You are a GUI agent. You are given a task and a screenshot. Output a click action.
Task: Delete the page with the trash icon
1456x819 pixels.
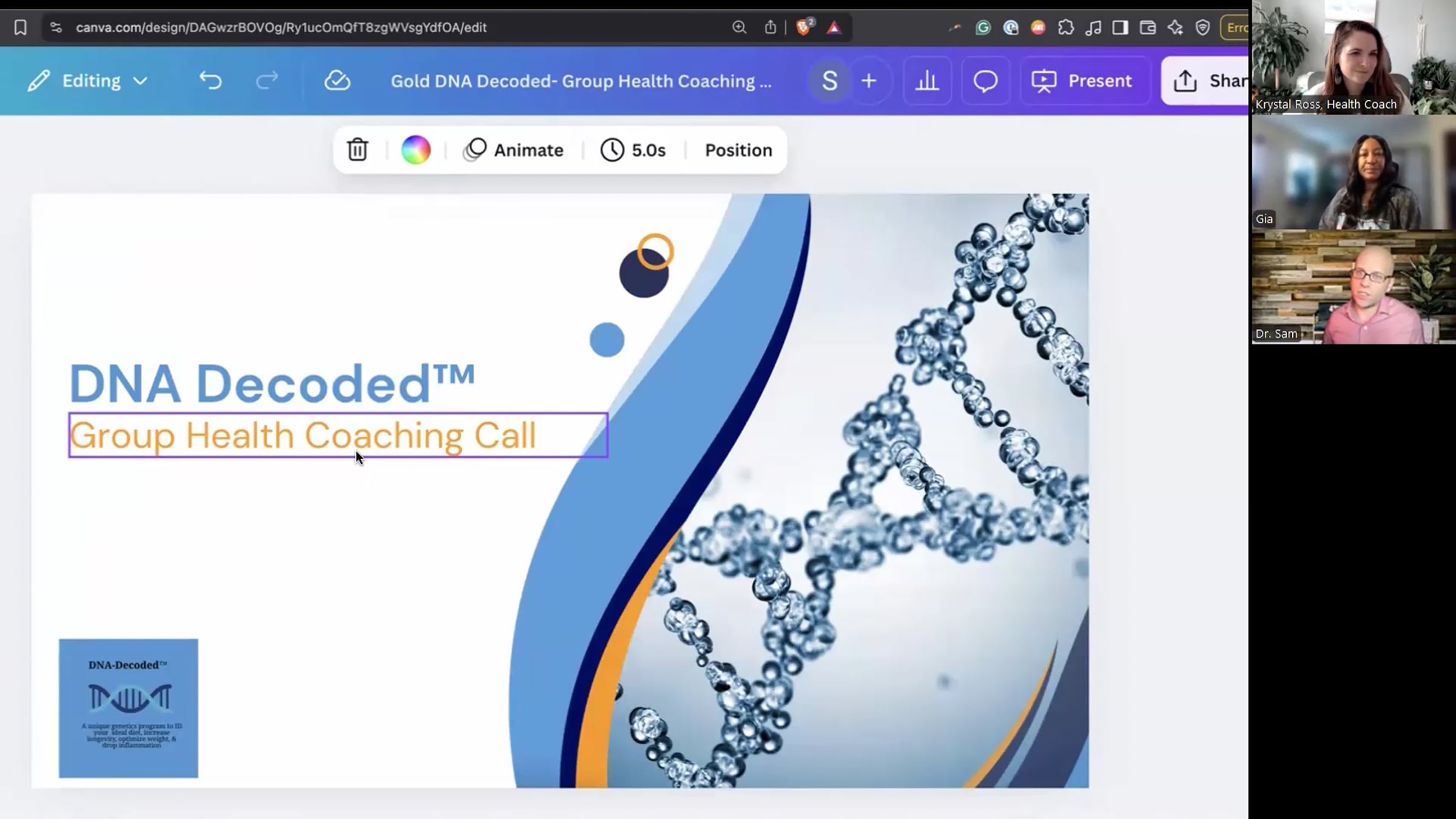click(x=357, y=150)
